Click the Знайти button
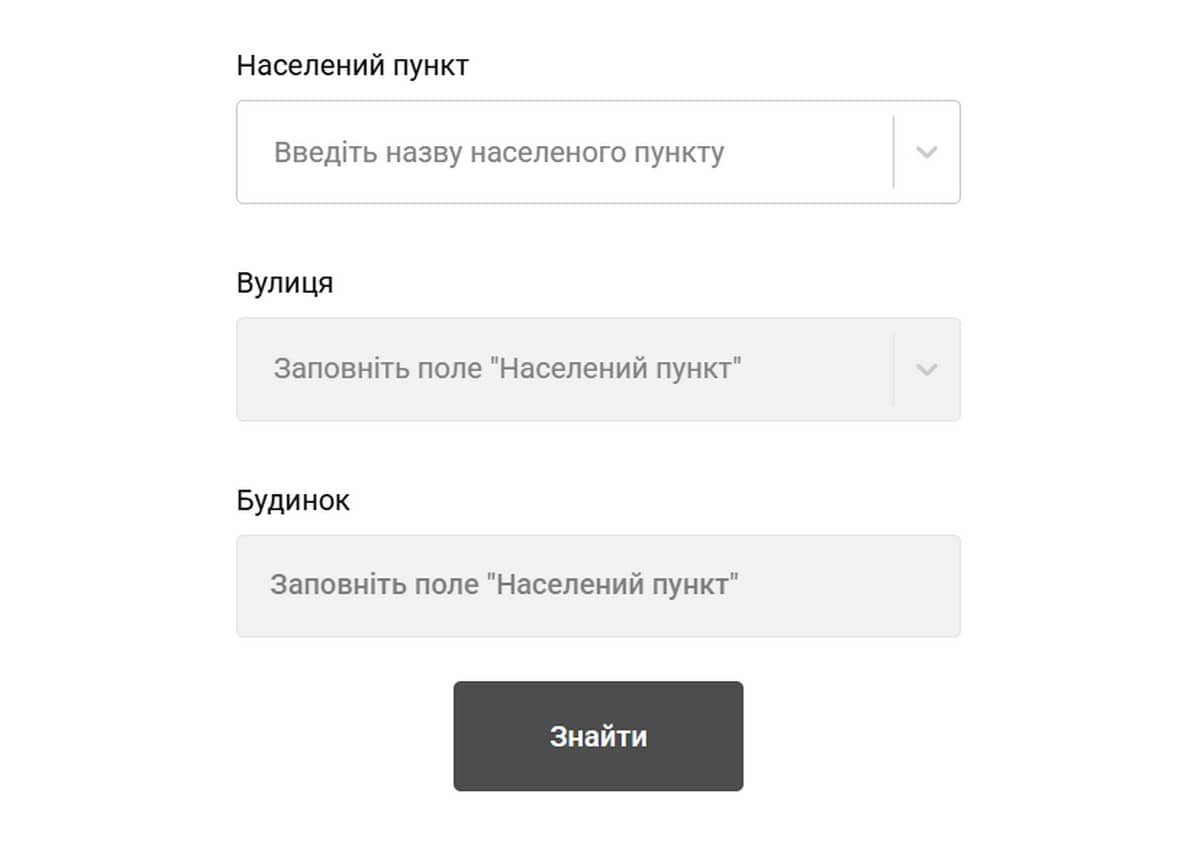Screen dimensions: 1200x852 tap(598, 737)
